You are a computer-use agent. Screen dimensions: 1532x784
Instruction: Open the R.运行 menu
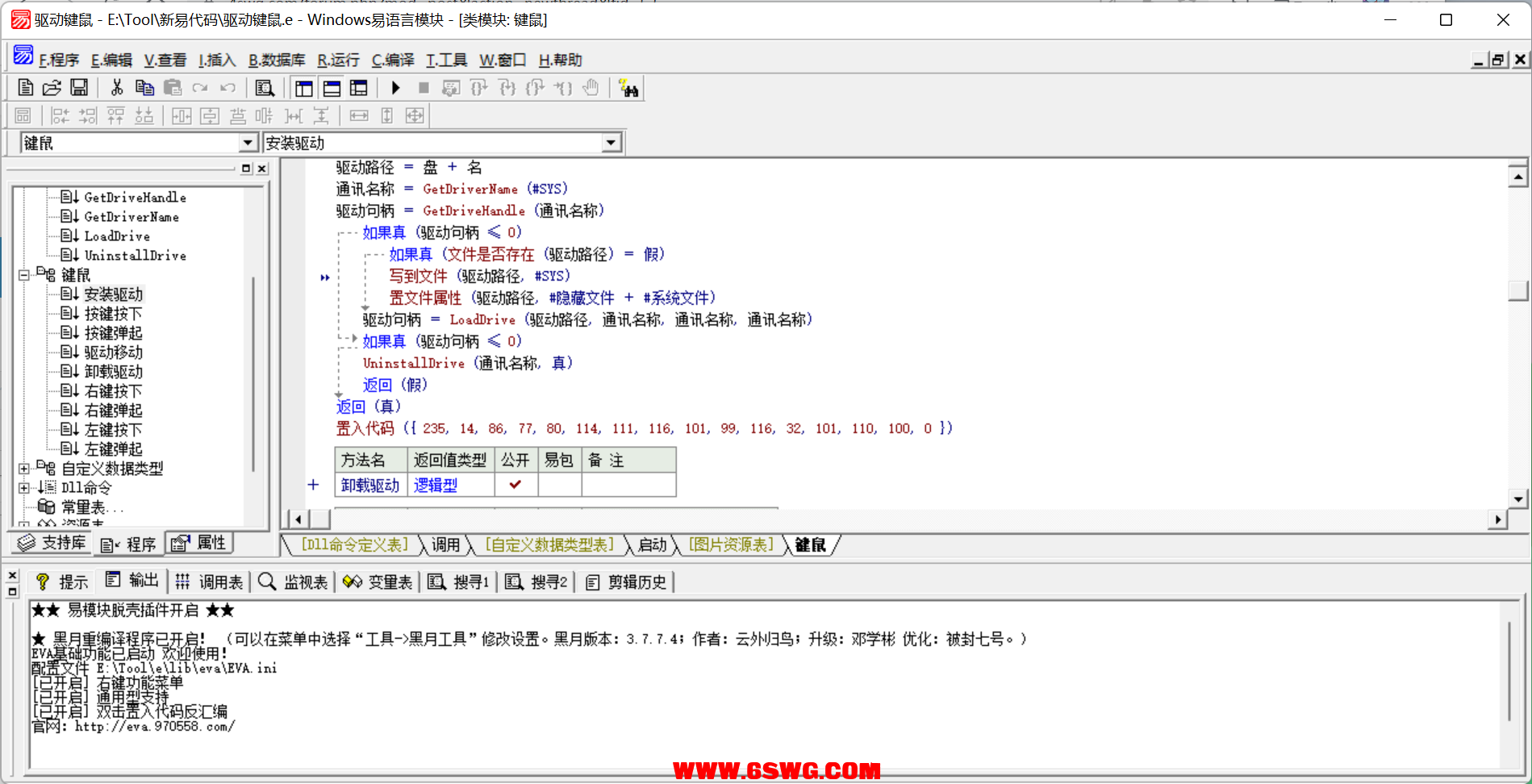338,60
